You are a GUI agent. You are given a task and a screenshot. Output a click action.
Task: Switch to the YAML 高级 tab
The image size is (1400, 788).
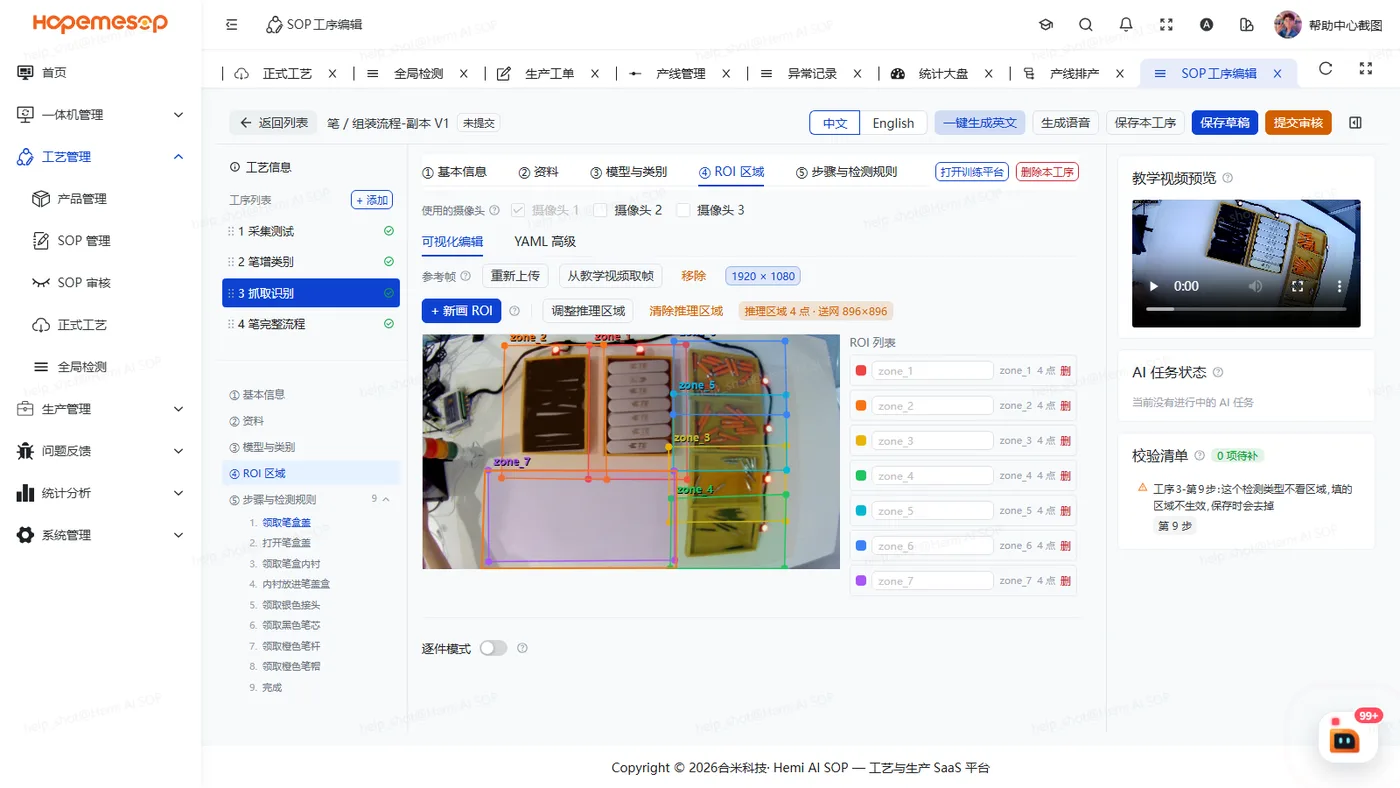click(545, 241)
